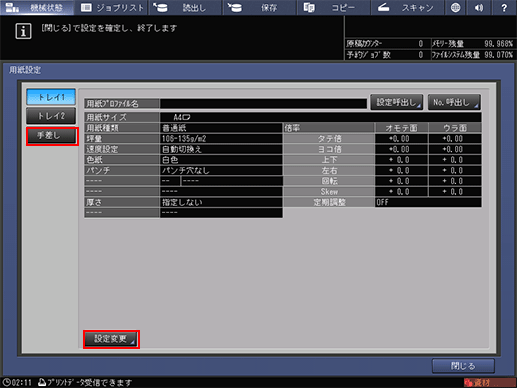
Task: Click the オモテ面 column header
Action: point(401,128)
